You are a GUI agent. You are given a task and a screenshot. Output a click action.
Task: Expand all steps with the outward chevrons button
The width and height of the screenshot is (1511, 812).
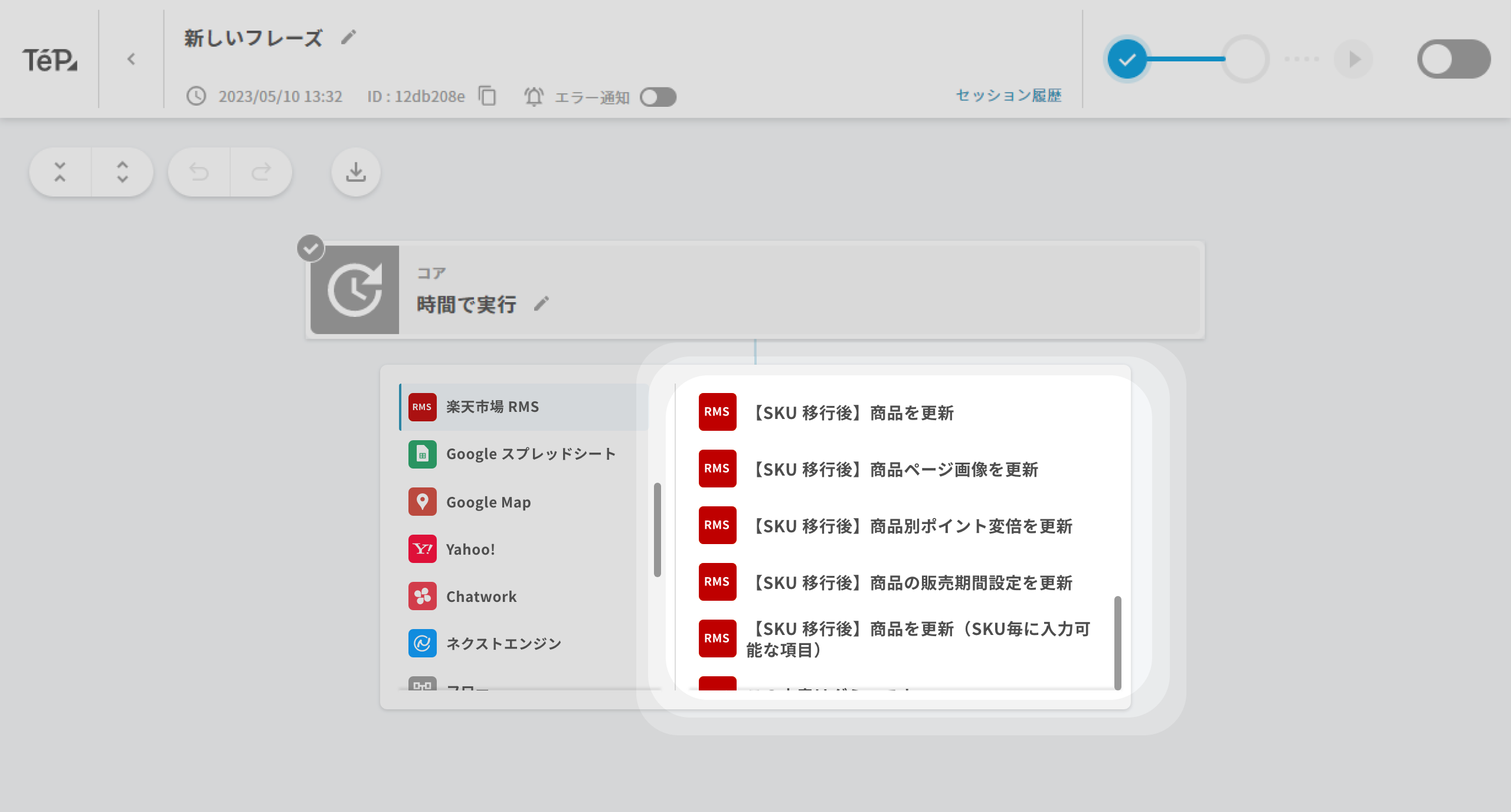122,172
